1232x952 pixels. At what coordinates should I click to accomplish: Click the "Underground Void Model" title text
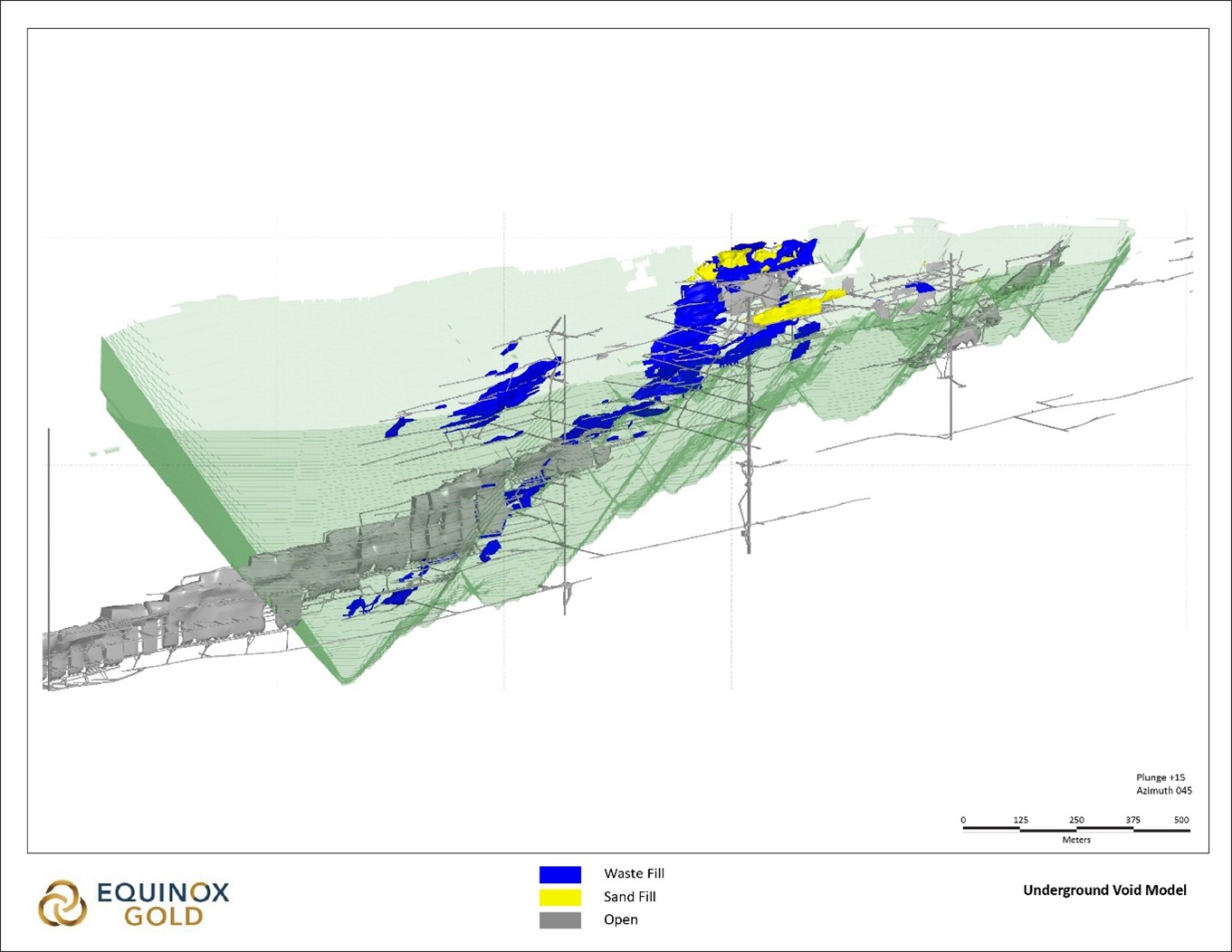coord(1104,890)
